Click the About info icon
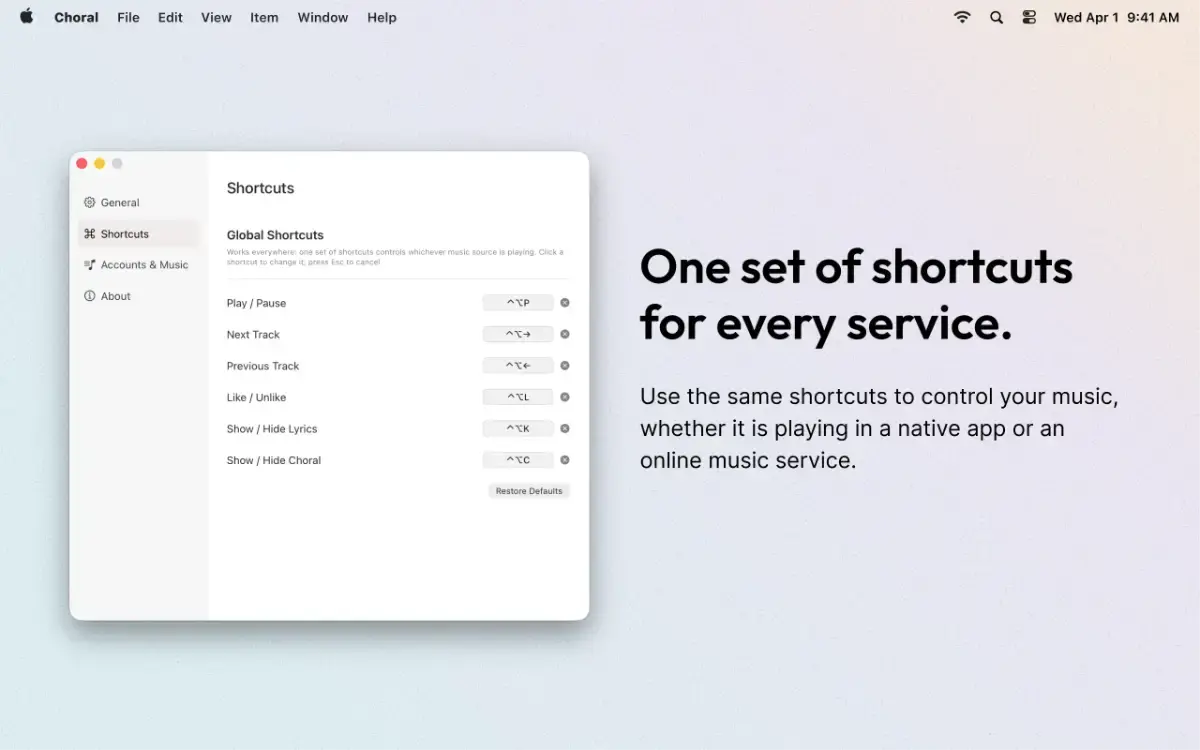This screenshot has height=750, width=1200. click(x=90, y=296)
